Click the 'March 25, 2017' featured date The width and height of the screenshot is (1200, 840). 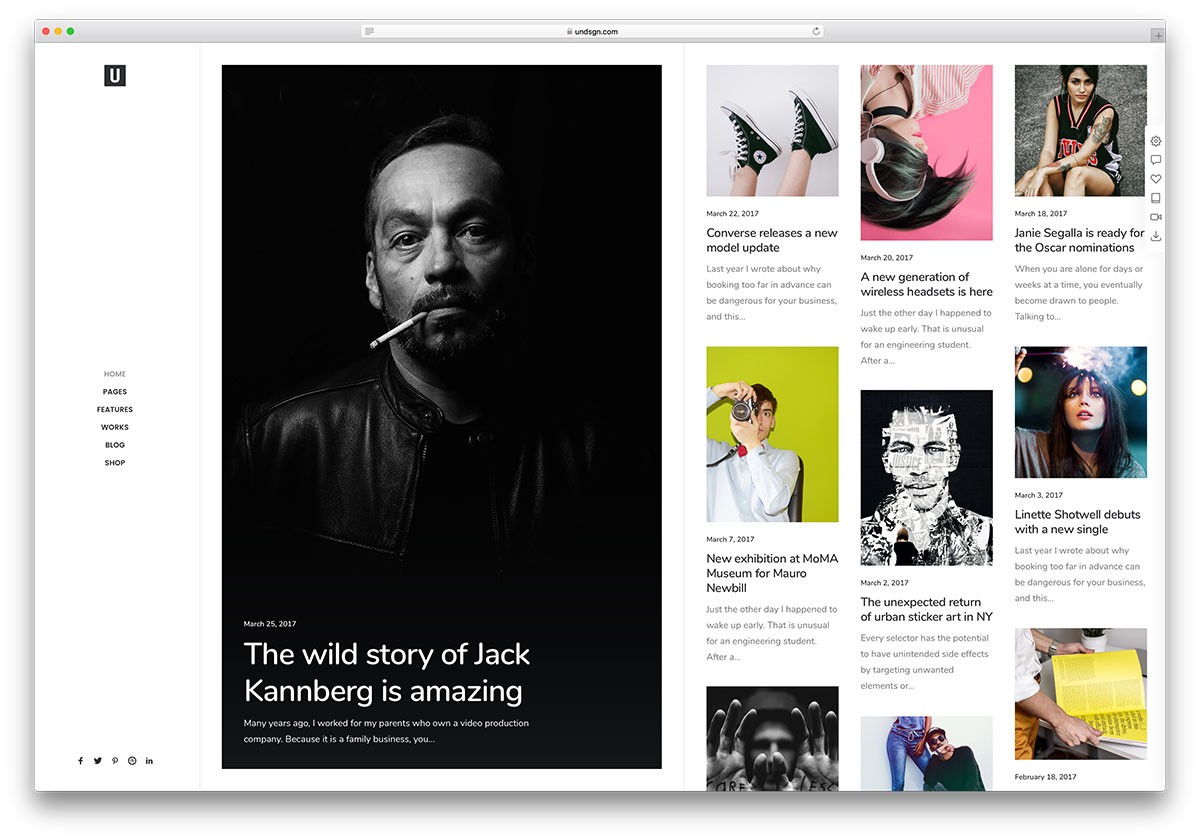(x=270, y=624)
